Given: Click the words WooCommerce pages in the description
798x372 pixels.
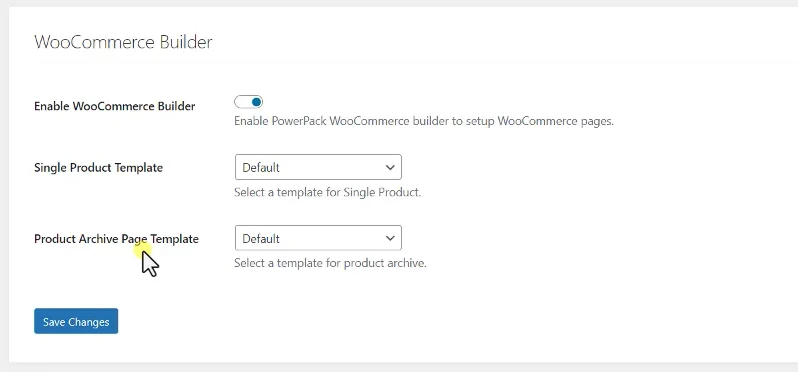Looking at the screenshot, I should point(554,122).
